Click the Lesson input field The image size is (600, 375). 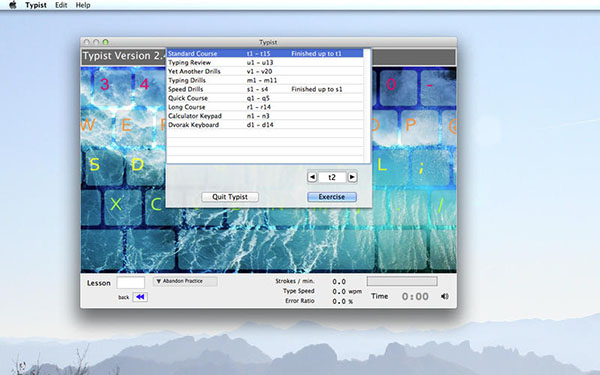[130, 283]
